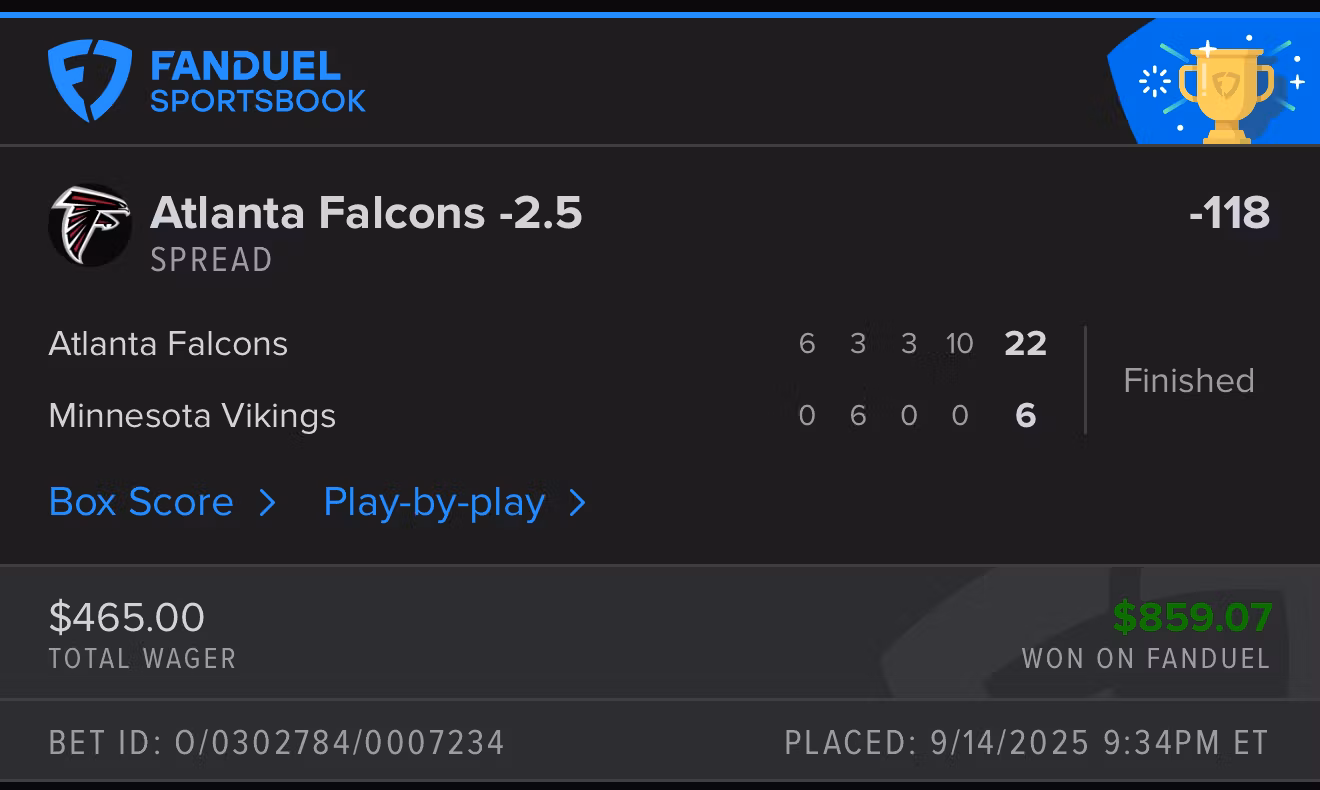Select the Minnesota Vikings score row name
The image size is (1320, 790).
[192, 416]
